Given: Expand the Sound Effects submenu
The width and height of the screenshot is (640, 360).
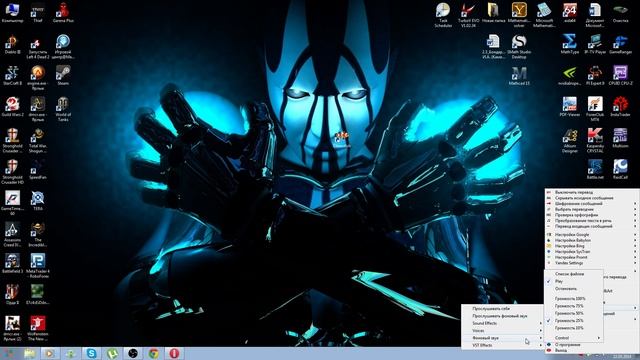Looking at the screenshot, I should click(502, 323).
